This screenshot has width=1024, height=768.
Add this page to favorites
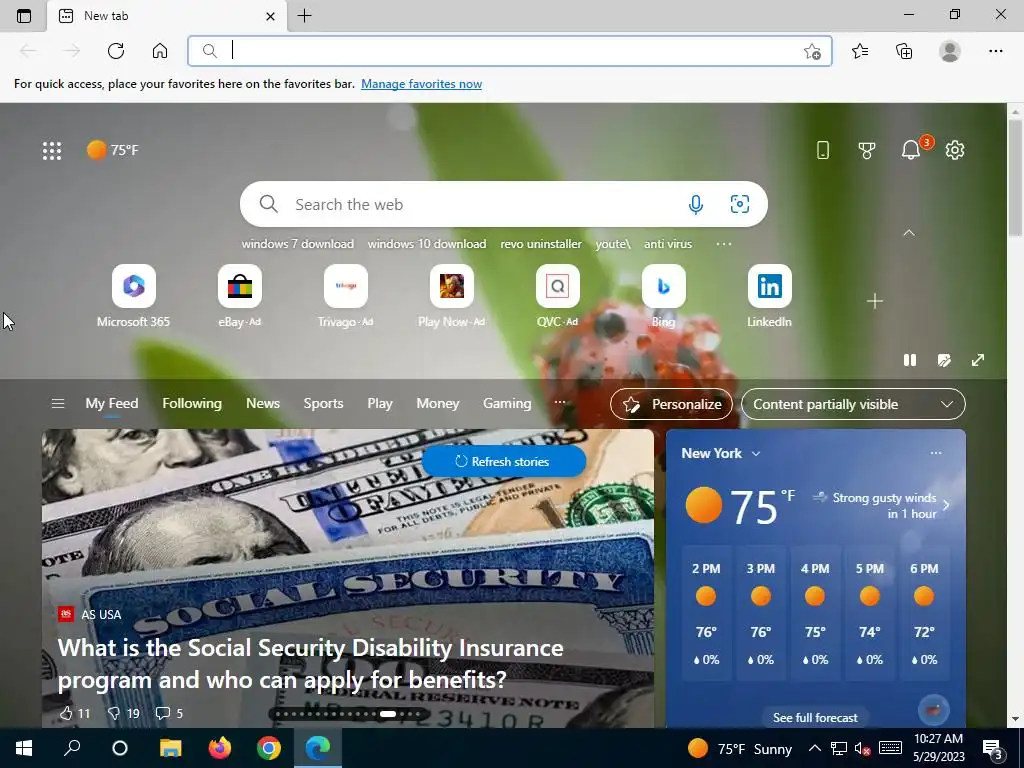[x=812, y=52]
